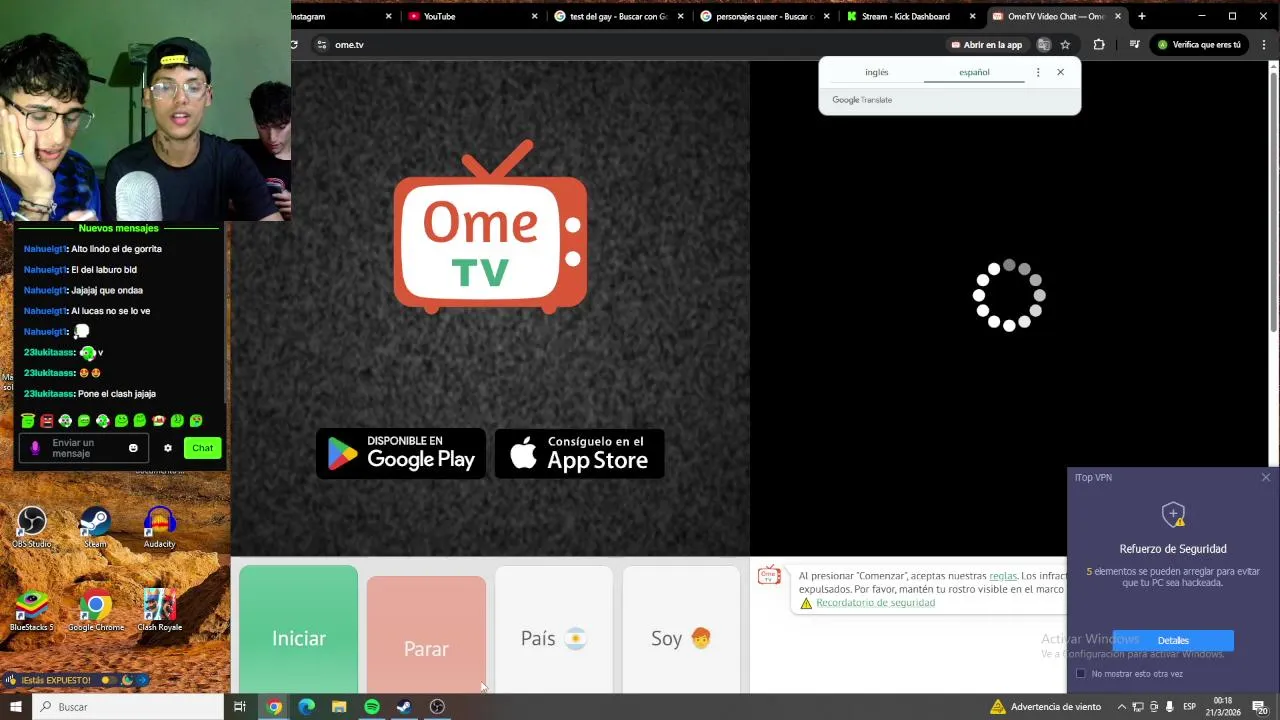1280x720 pixels.
Task: Open Chrome extensions puzzle icon
Action: coord(1099,45)
